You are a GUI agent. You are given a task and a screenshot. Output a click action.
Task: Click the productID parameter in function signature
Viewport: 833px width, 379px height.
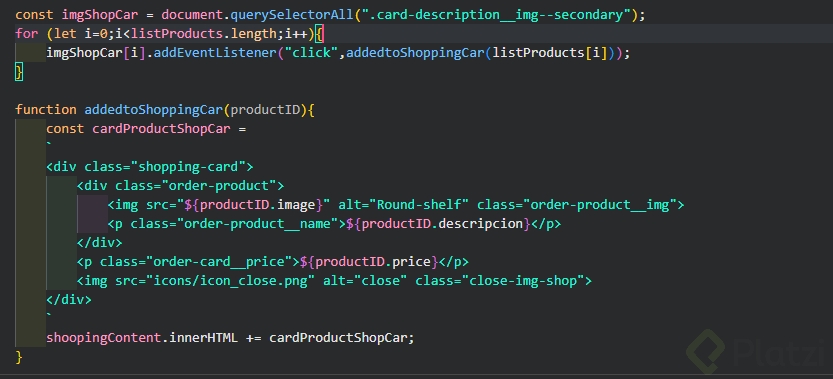(265, 110)
